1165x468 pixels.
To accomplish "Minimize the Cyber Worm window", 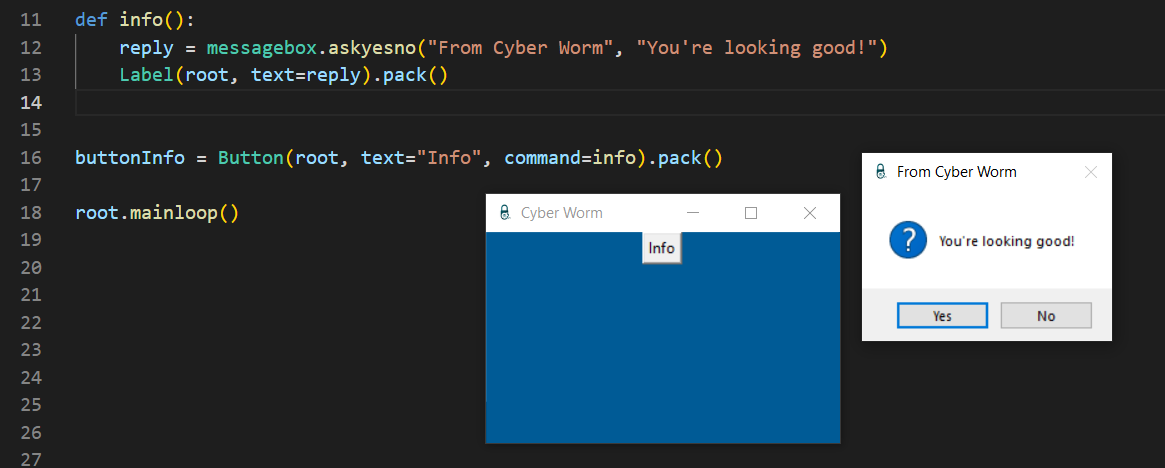I will click(692, 213).
